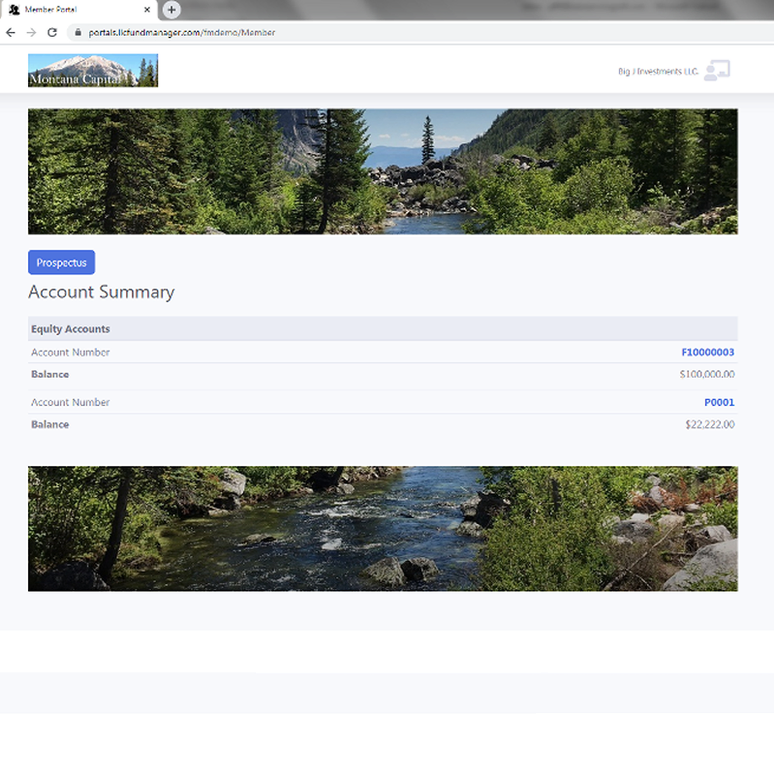This screenshot has height=774, width=774.
Task: Click the Equity Accounts header row
Action: [x=383, y=329]
